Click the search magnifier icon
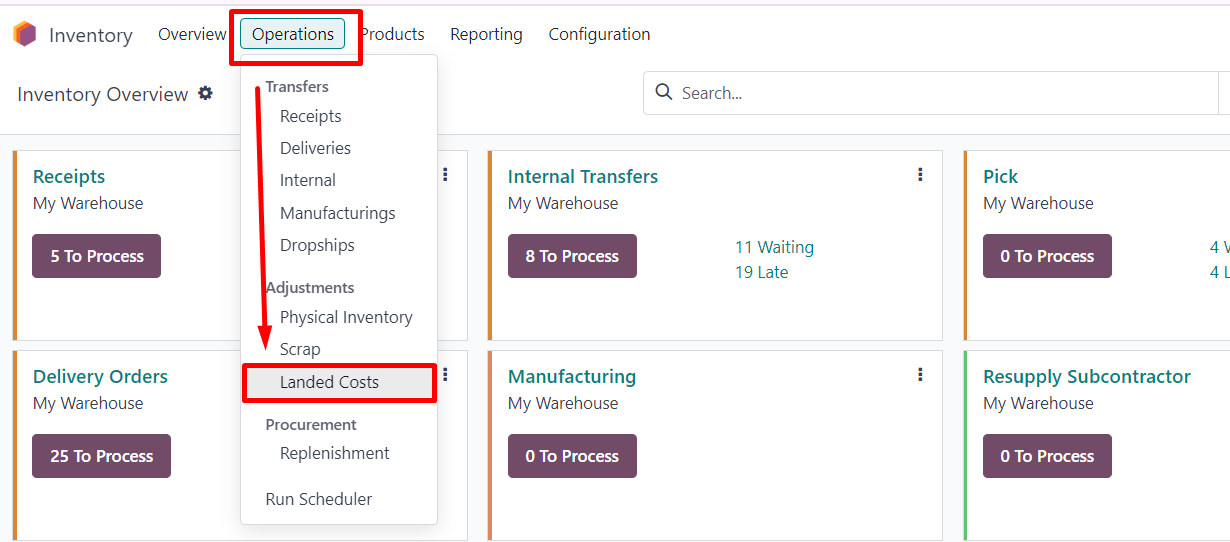Image resolution: width=1230 pixels, height=542 pixels. [663, 92]
